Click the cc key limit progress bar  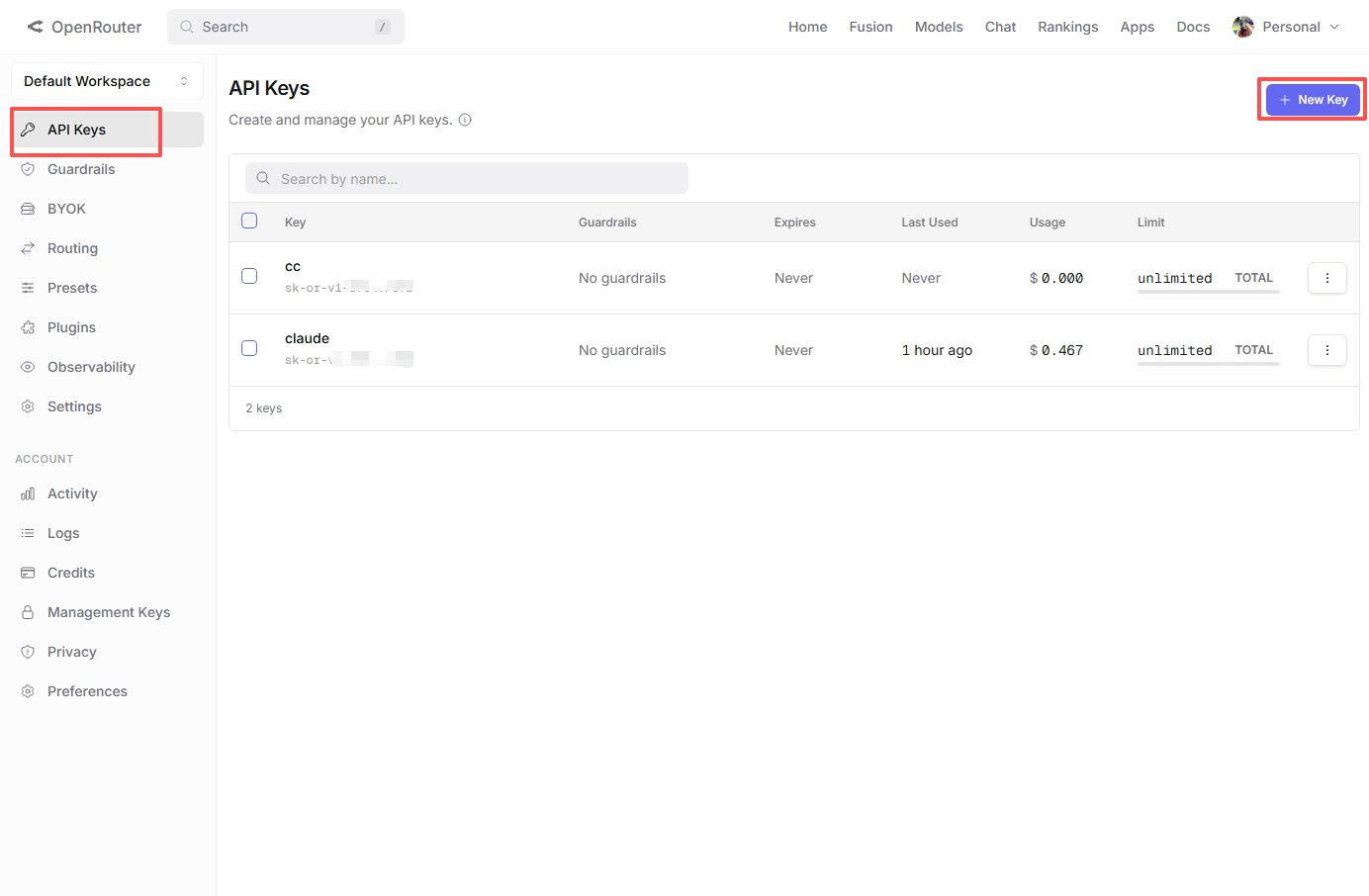1209,292
